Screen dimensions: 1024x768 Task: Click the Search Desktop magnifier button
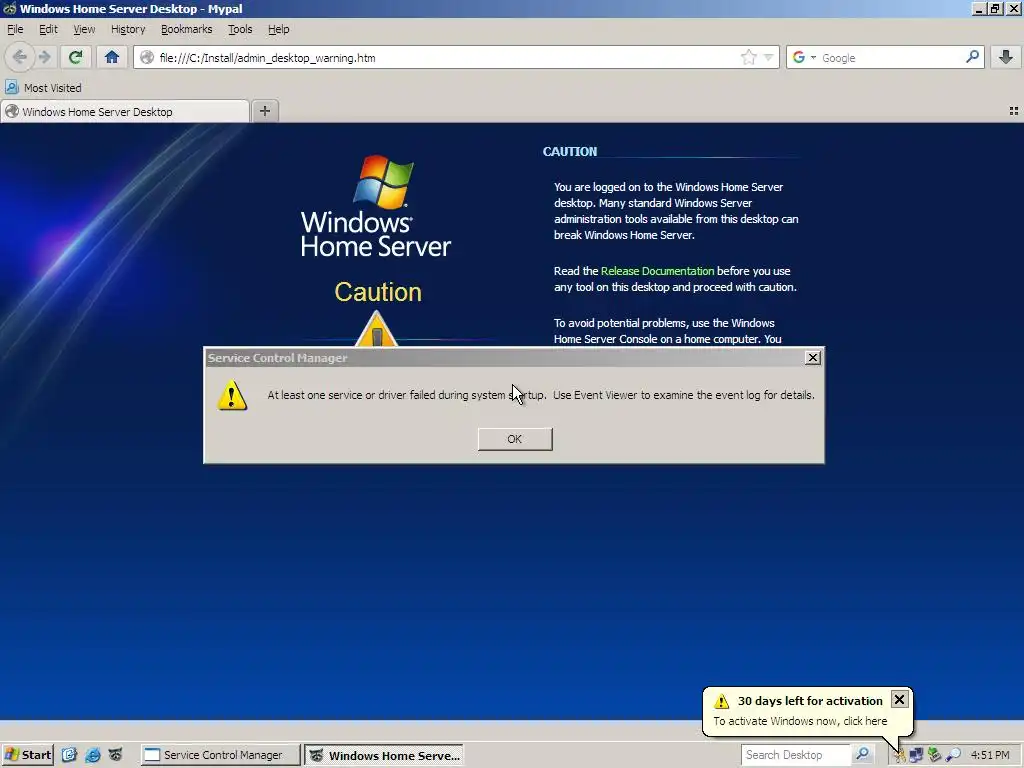click(x=862, y=755)
